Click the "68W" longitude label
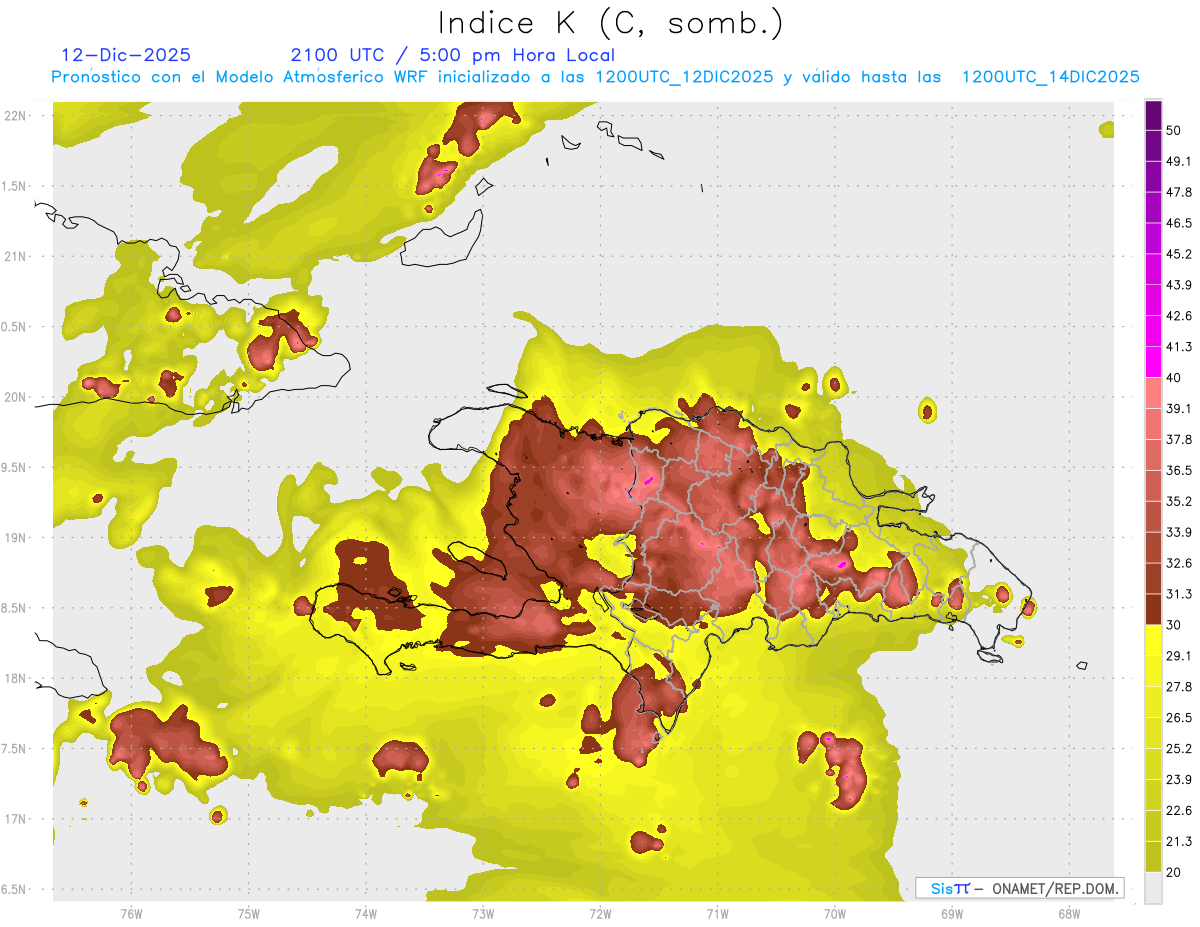Screen dimensions: 1200x927 point(1069,914)
